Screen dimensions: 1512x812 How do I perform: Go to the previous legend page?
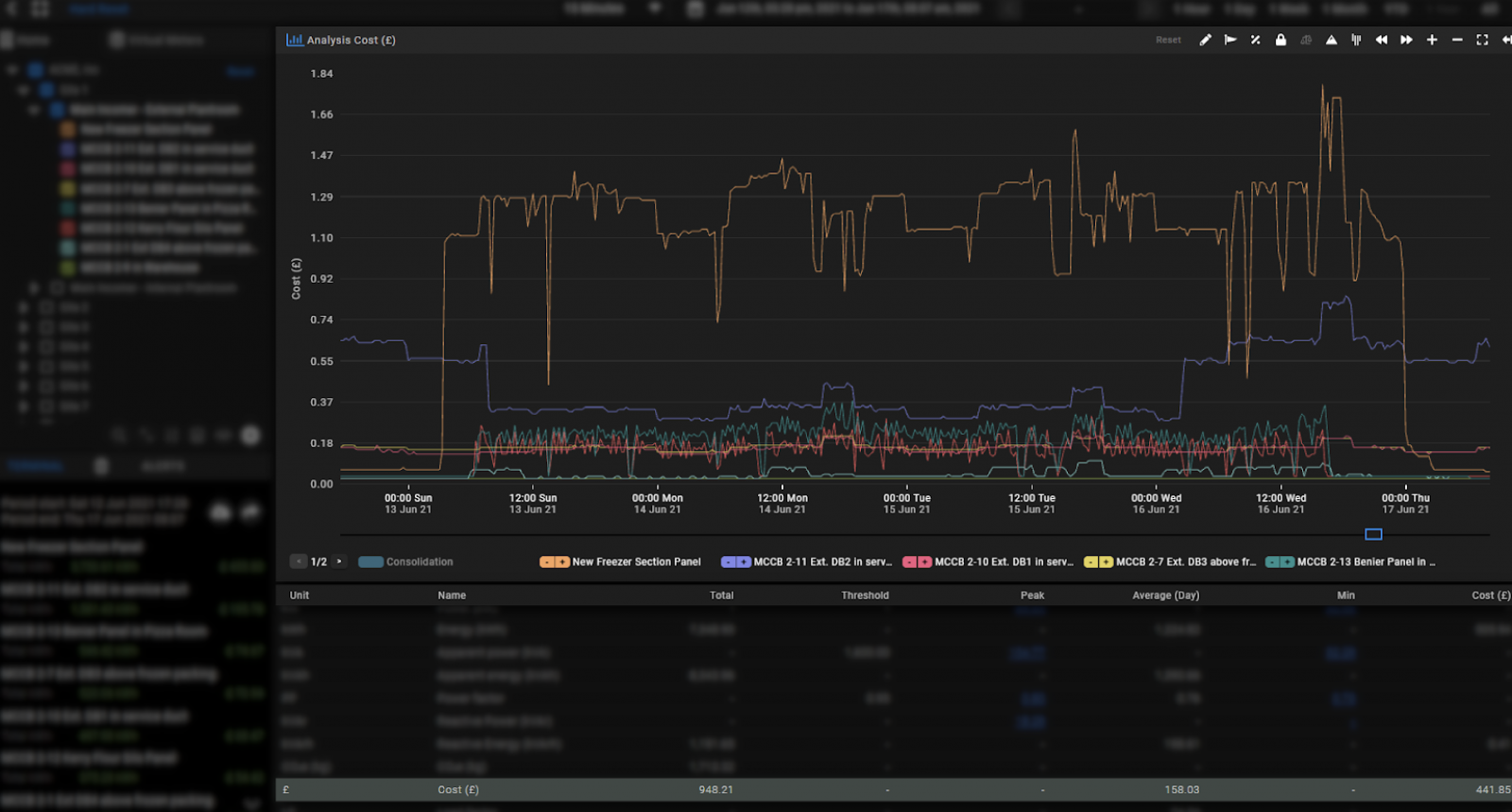click(299, 561)
